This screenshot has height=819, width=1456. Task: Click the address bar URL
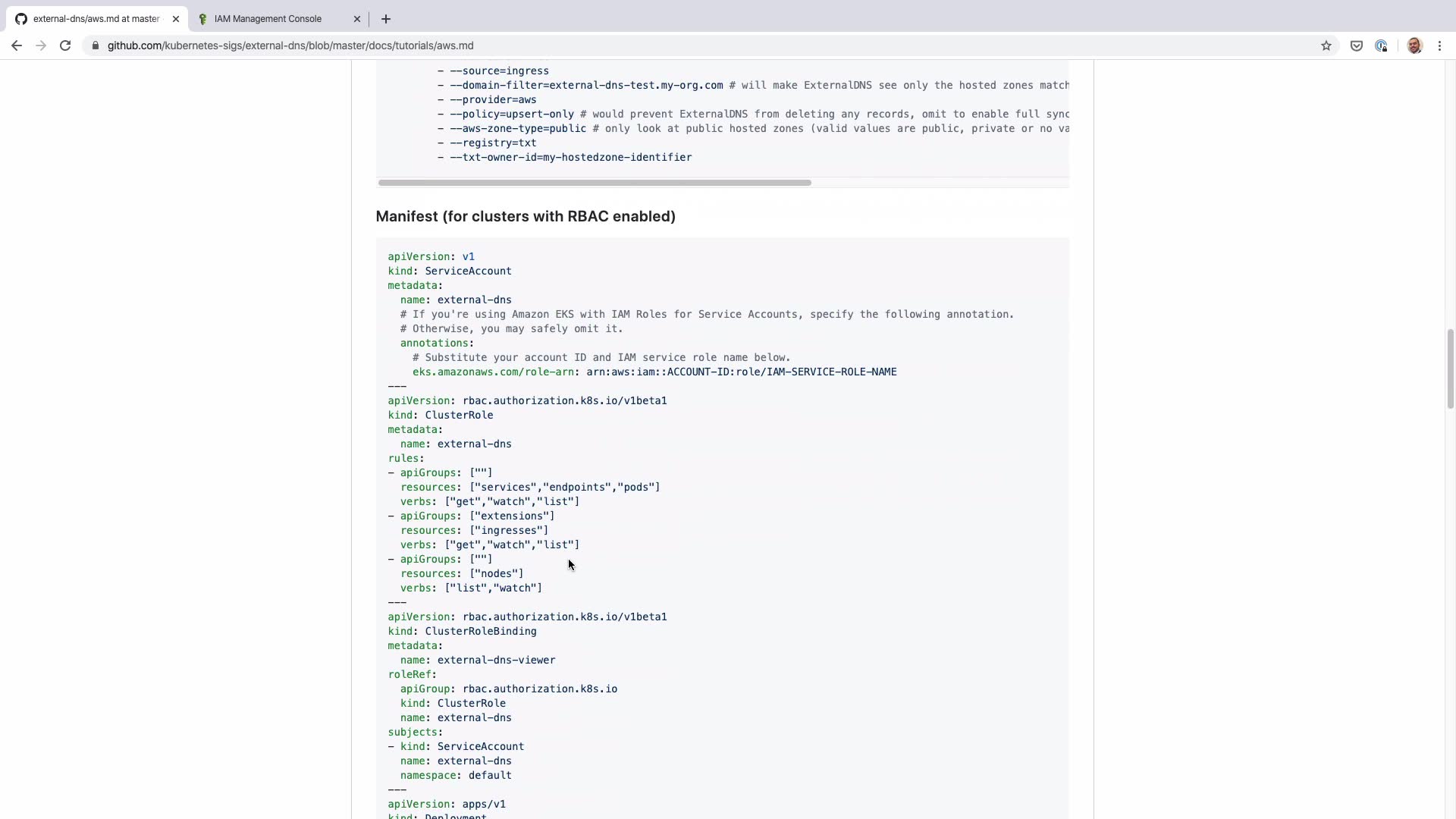(290, 45)
